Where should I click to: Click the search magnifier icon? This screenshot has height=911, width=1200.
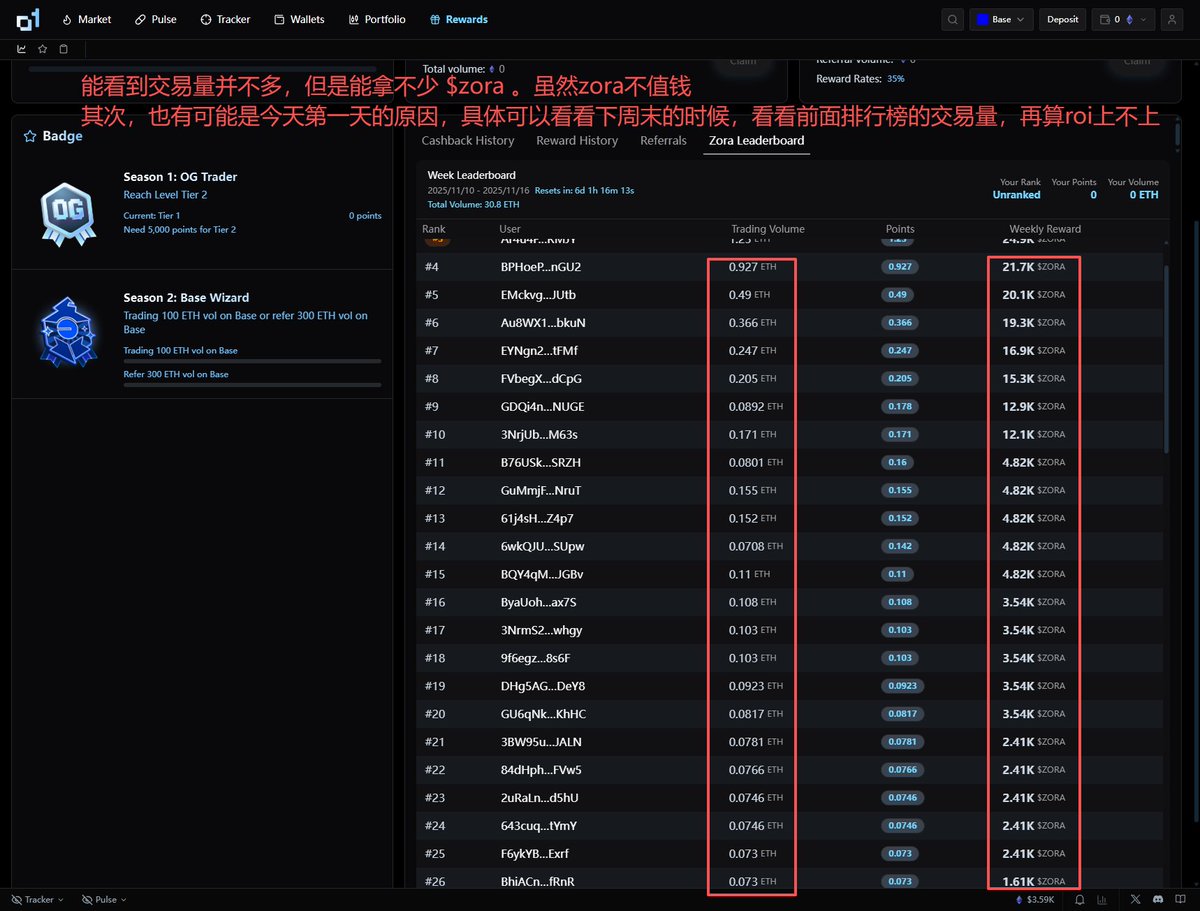954,19
